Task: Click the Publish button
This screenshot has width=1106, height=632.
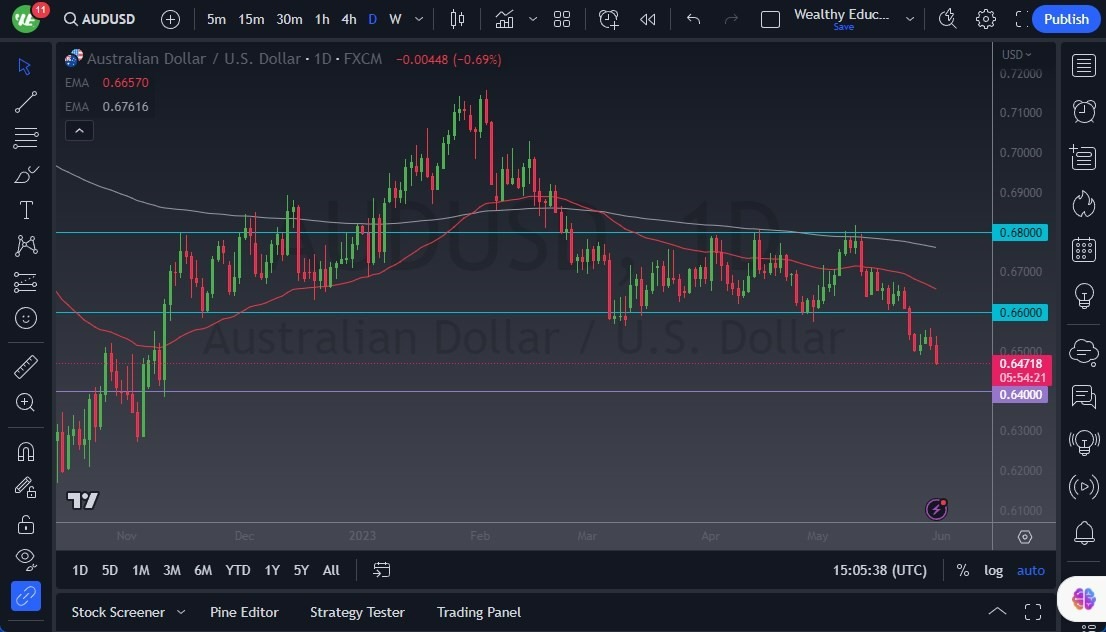Action: (x=1066, y=18)
